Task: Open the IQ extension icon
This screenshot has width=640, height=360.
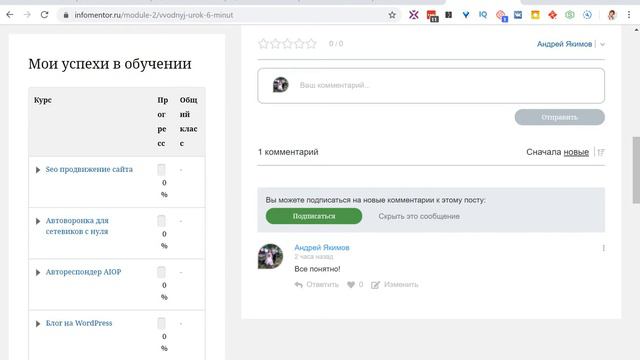Action: (483, 15)
